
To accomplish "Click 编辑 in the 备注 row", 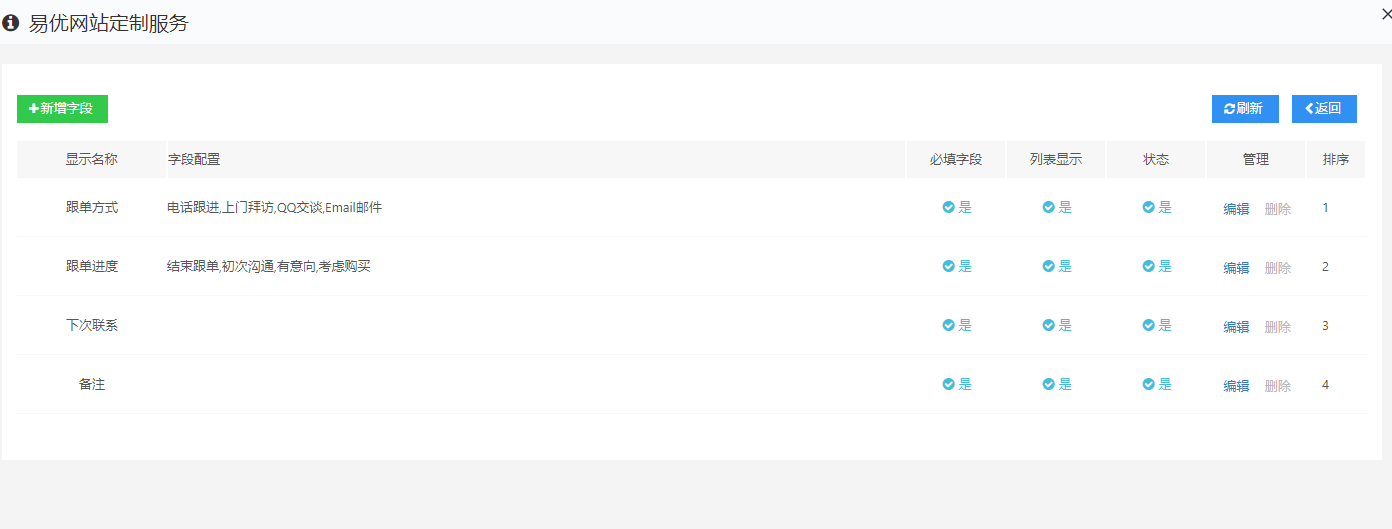I will pos(1236,386).
